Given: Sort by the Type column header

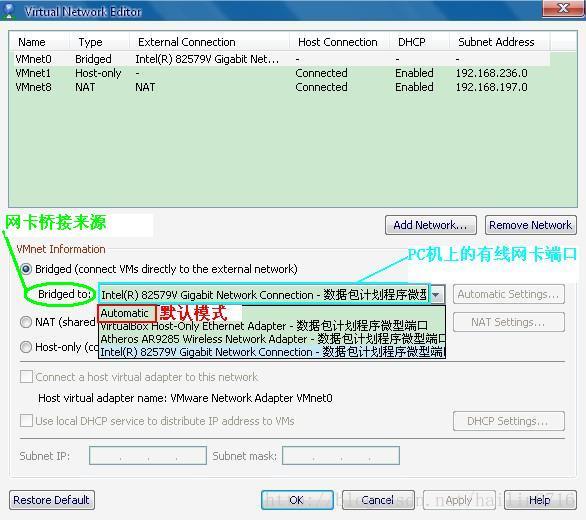Looking at the screenshot, I should click(99, 42).
